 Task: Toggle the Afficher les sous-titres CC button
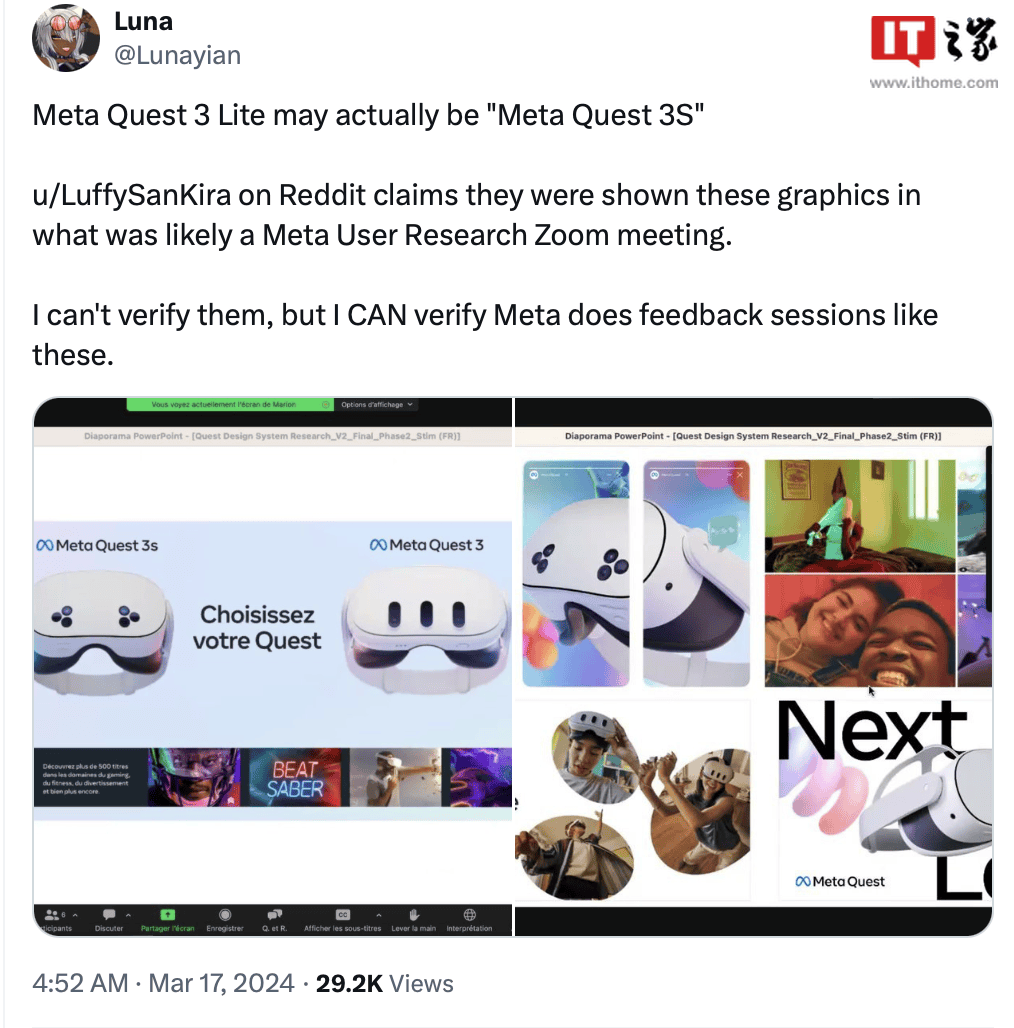(343, 915)
